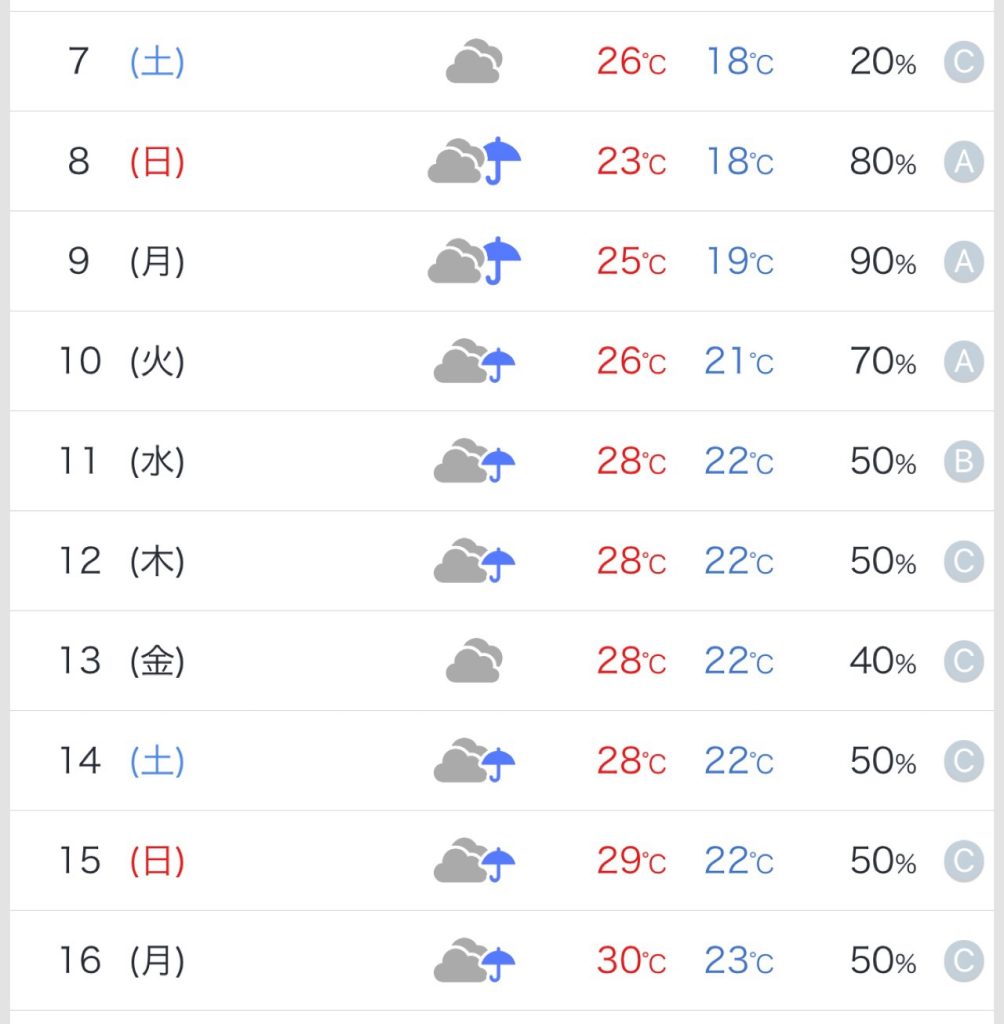Screen dimensions: 1004x1024
Task: Tap the 21°C low temperature on day 10
Action: (739, 361)
